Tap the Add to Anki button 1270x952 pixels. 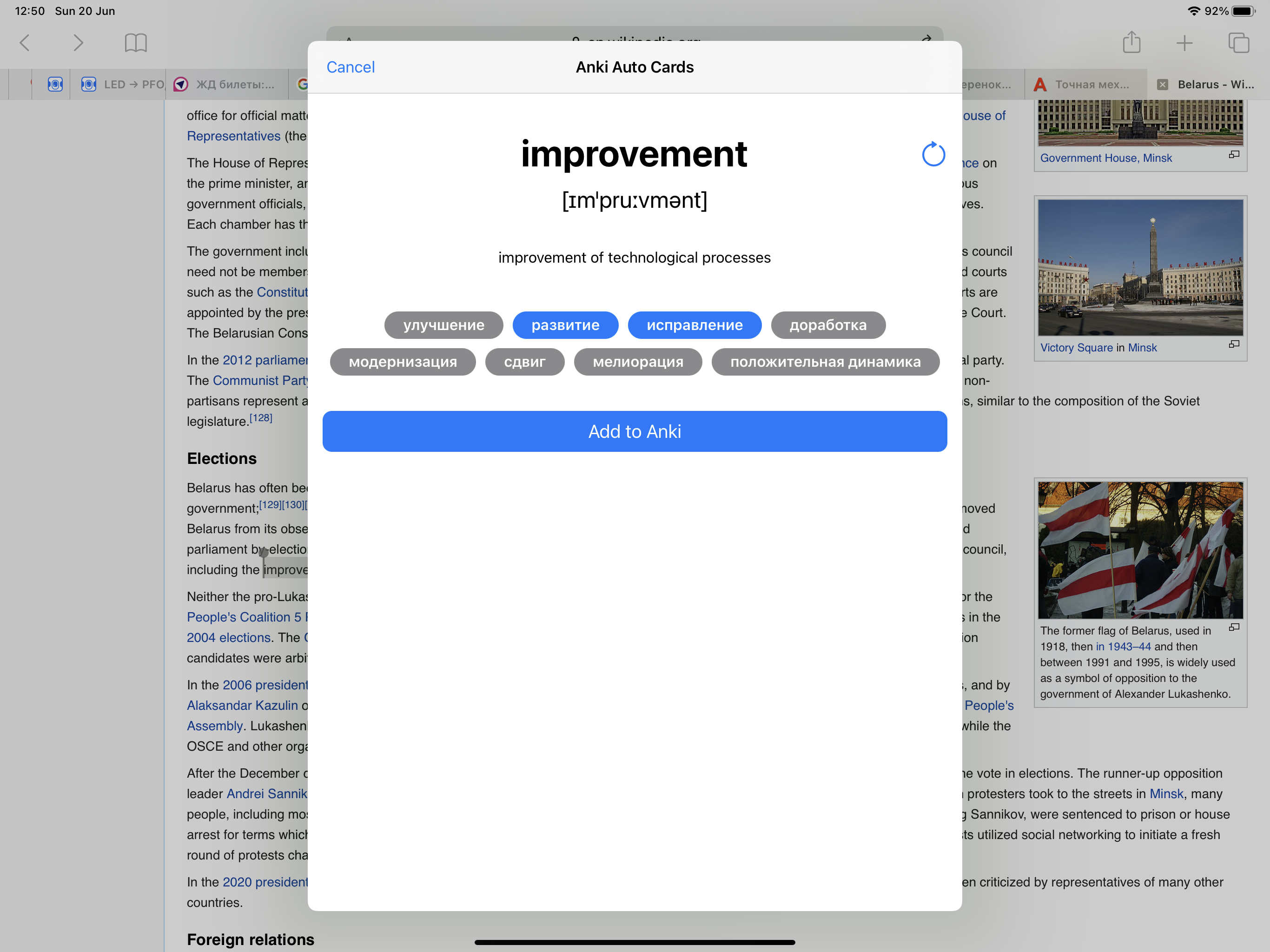tap(635, 431)
